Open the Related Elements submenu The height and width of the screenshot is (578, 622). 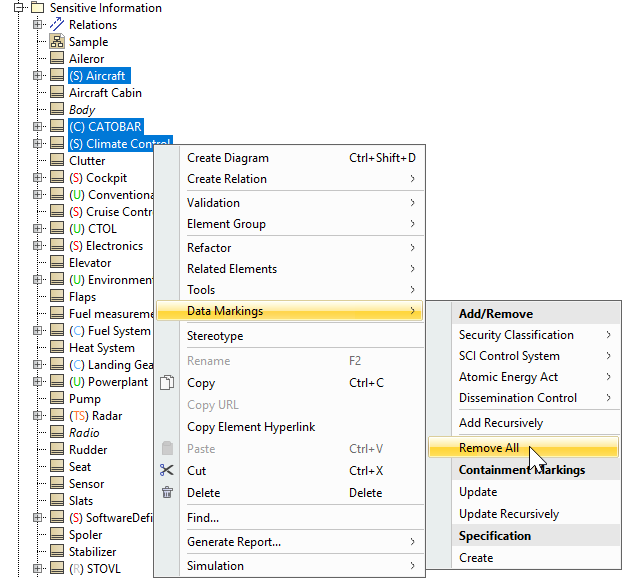(x=290, y=269)
